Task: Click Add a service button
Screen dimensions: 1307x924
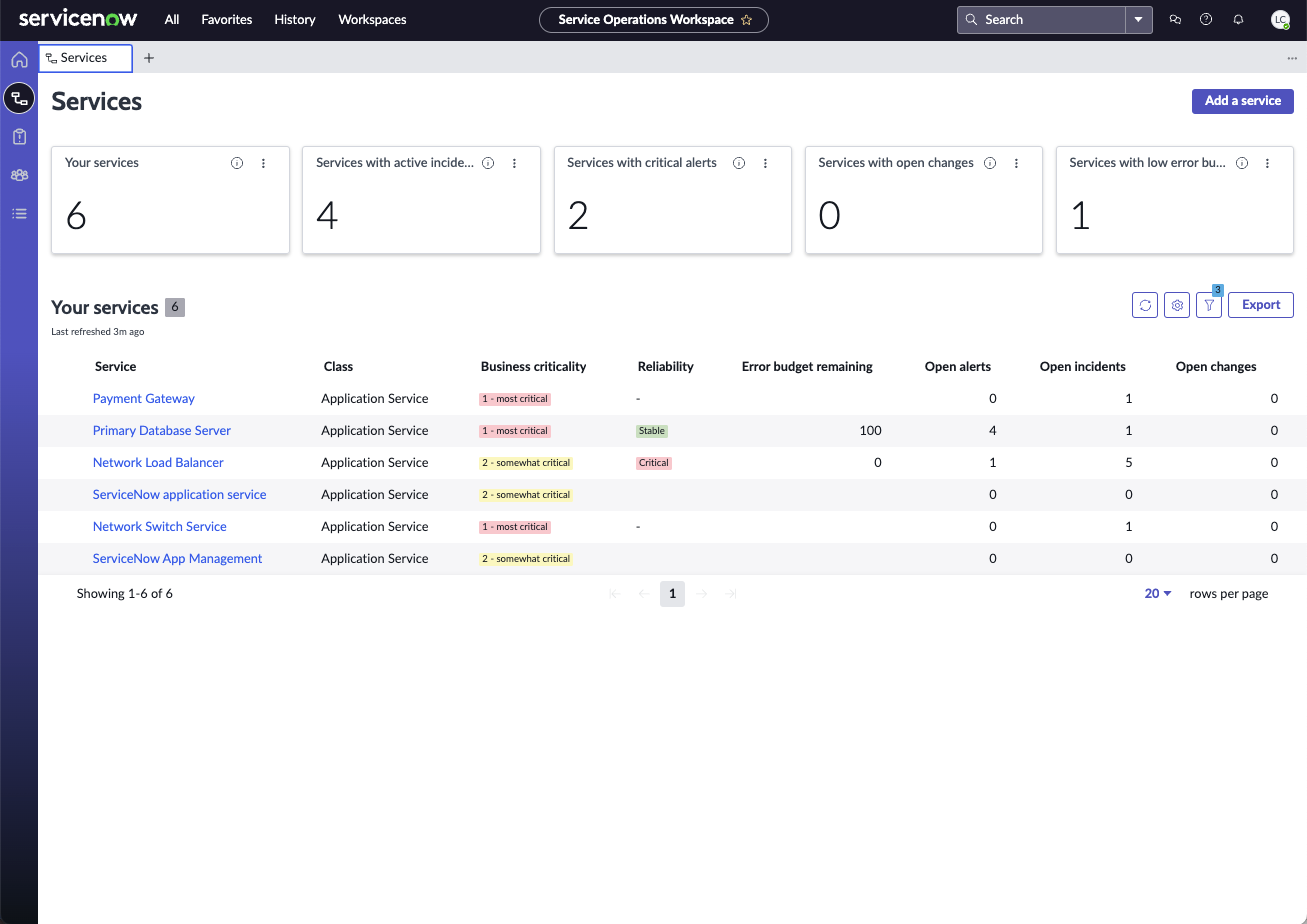Action: (x=1243, y=101)
